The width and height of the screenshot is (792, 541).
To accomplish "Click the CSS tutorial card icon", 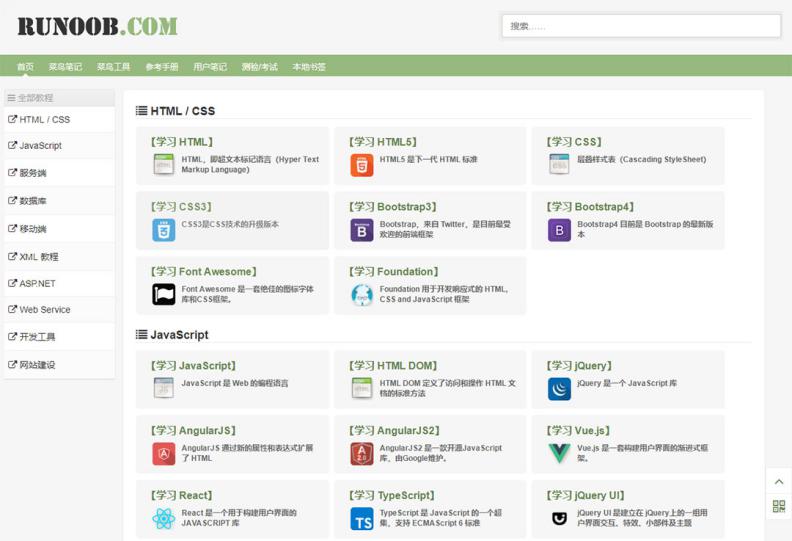I will click(559, 164).
